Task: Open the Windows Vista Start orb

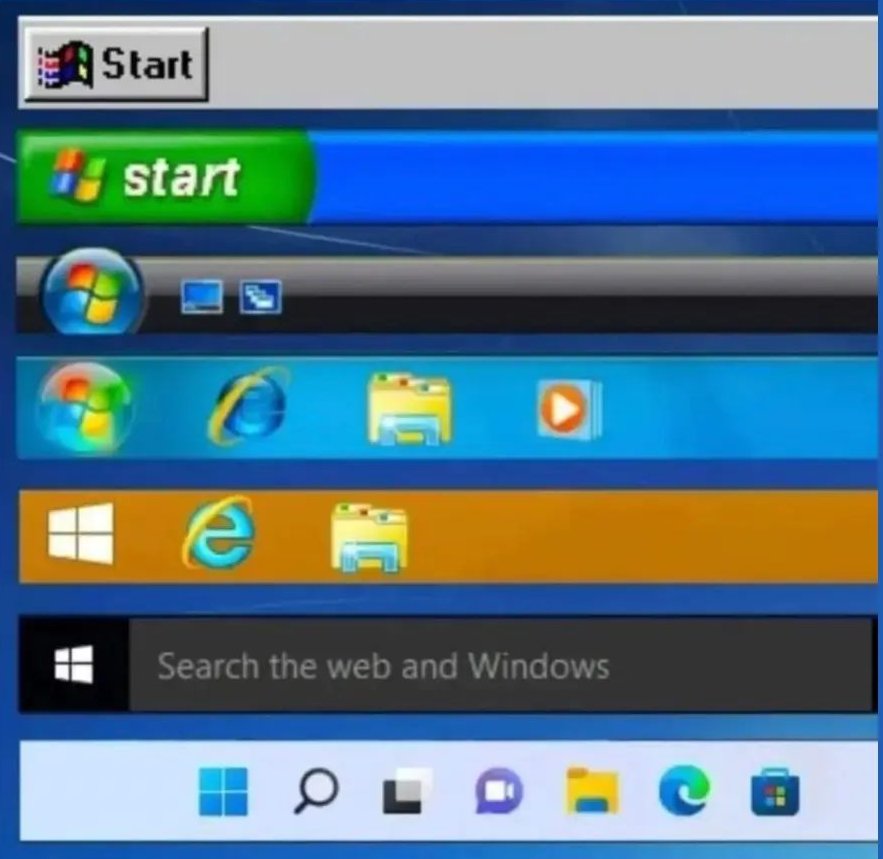Action: (92, 292)
